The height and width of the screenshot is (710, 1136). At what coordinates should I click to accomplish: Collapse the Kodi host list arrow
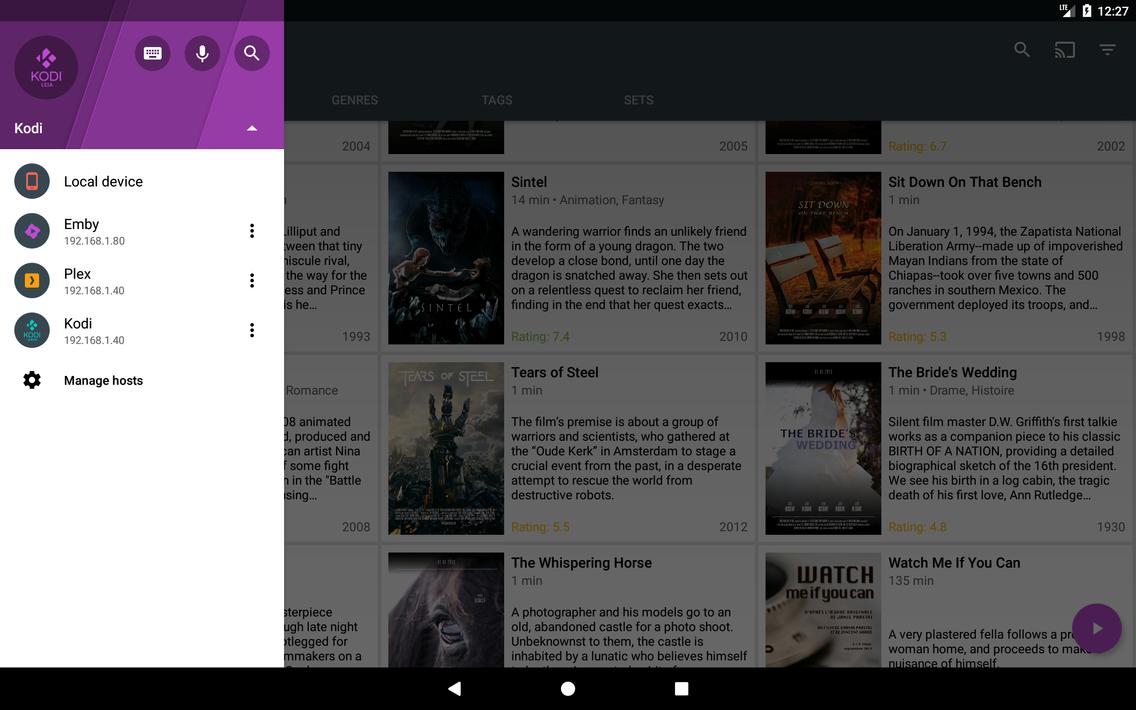pos(251,128)
